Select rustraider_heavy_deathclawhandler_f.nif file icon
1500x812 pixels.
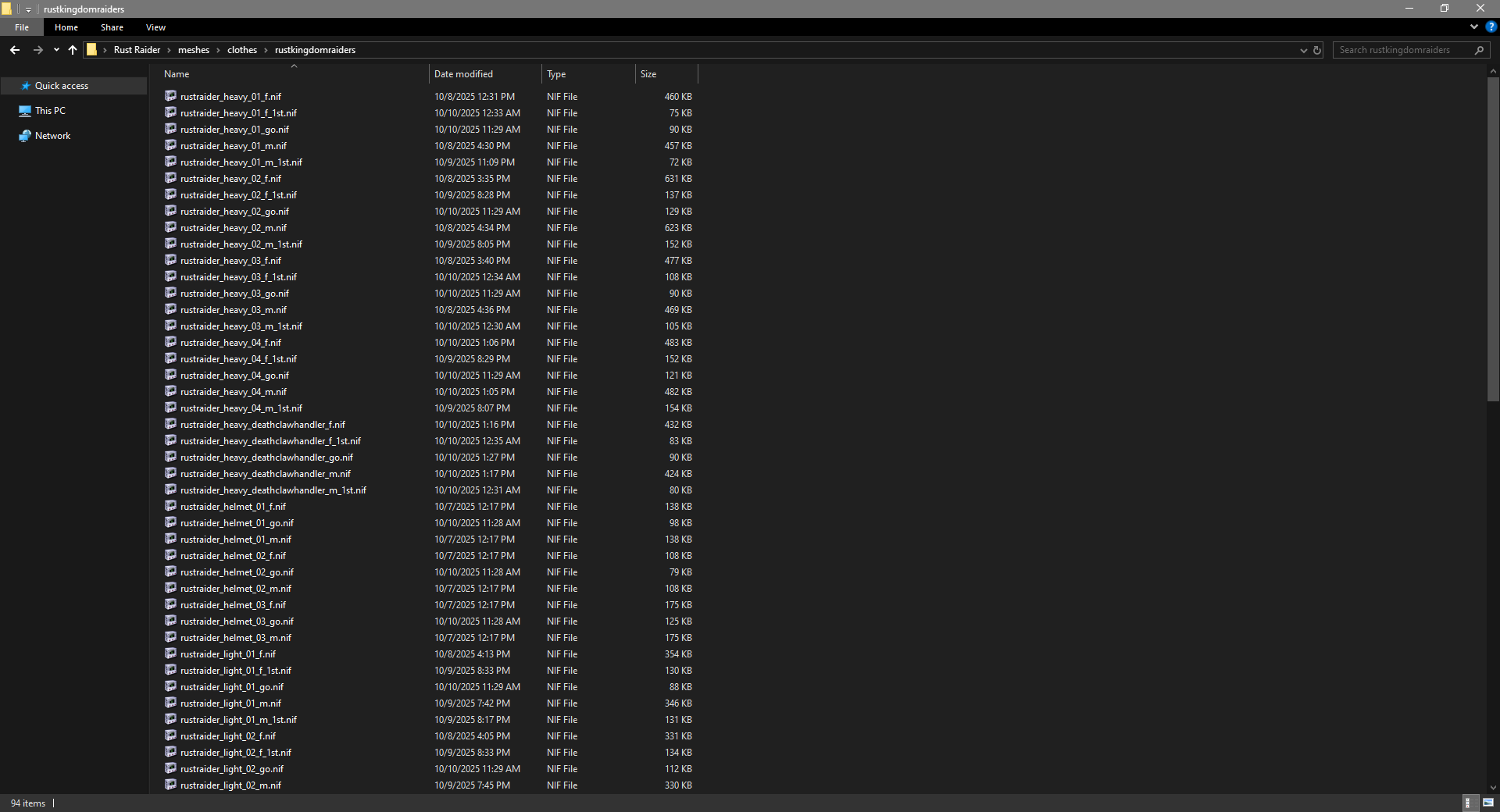pyautogui.click(x=170, y=424)
